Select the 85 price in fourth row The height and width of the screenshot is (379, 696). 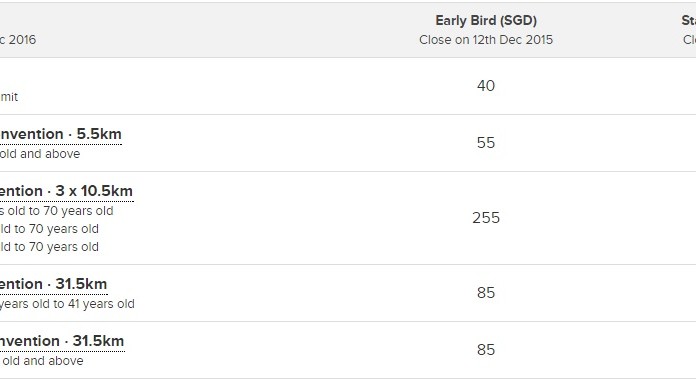pyautogui.click(x=486, y=293)
